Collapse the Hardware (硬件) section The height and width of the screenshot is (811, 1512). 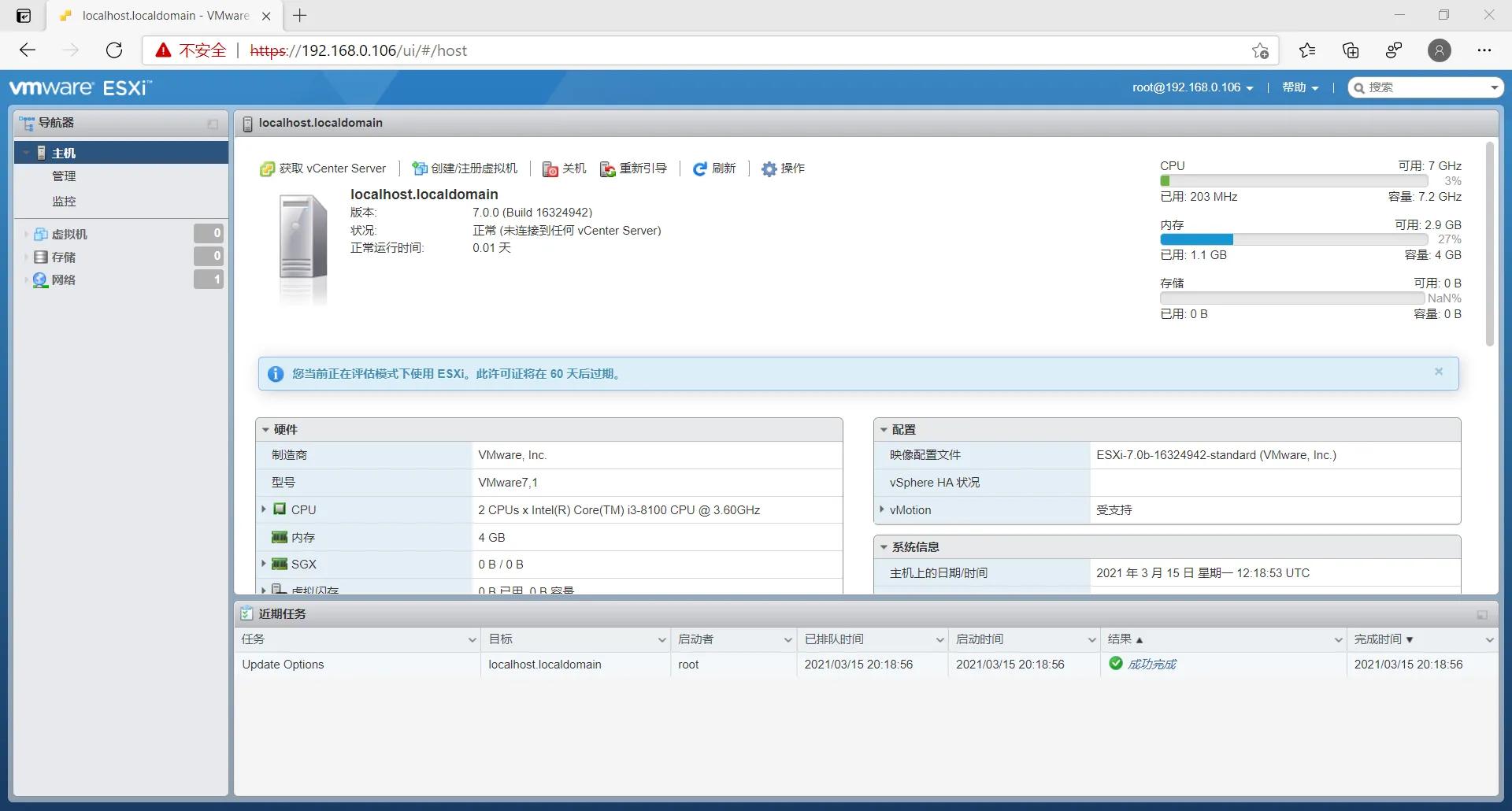(265, 430)
